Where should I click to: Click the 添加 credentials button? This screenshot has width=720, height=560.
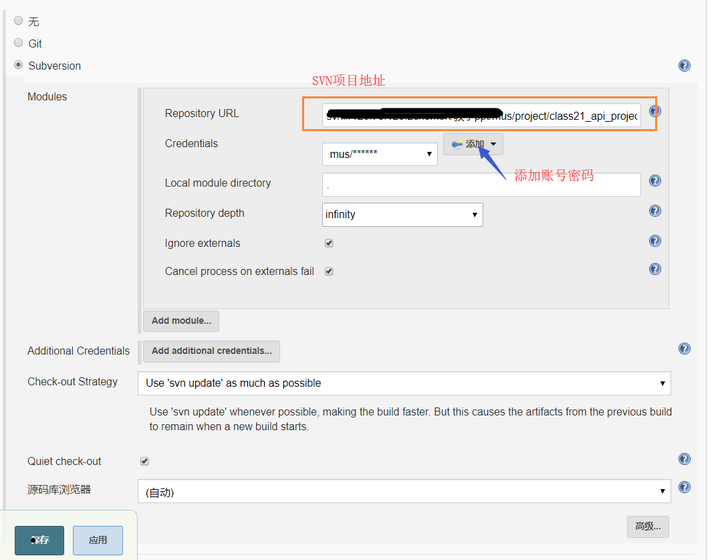(x=473, y=144)
